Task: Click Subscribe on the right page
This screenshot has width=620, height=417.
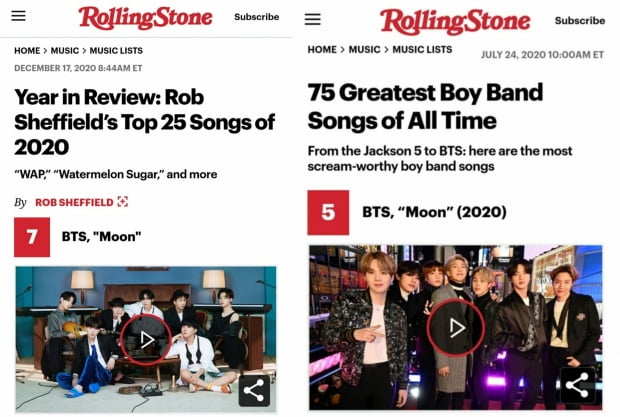Action: coord(580,20)
